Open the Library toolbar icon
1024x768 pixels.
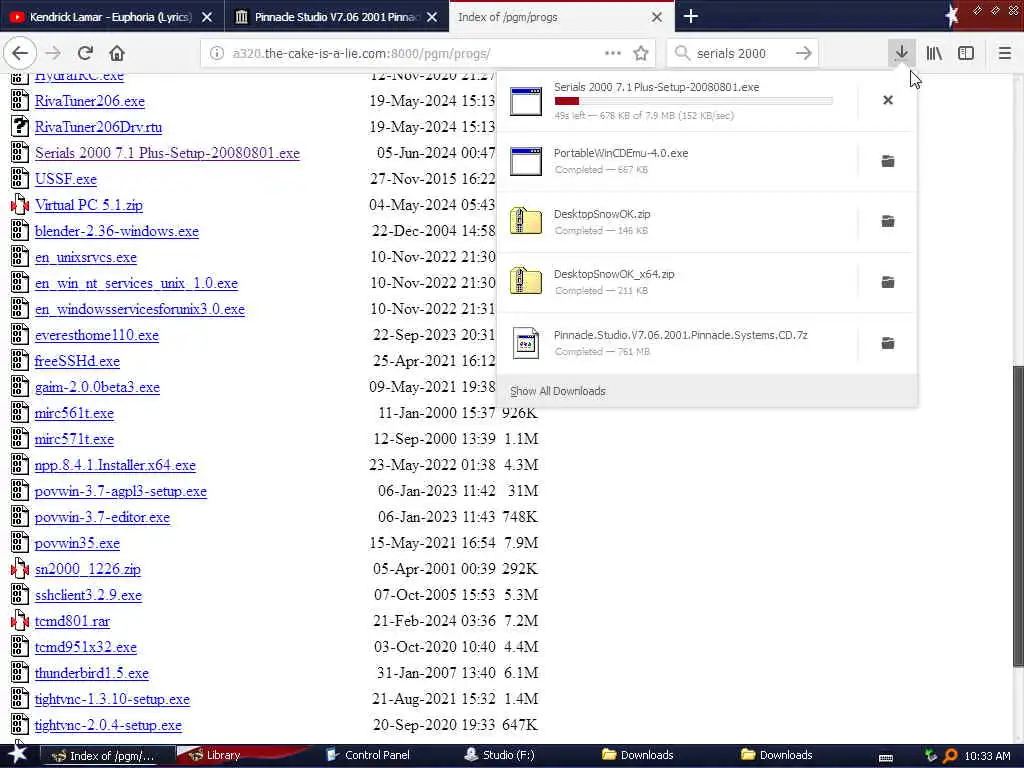pos(934,54)
